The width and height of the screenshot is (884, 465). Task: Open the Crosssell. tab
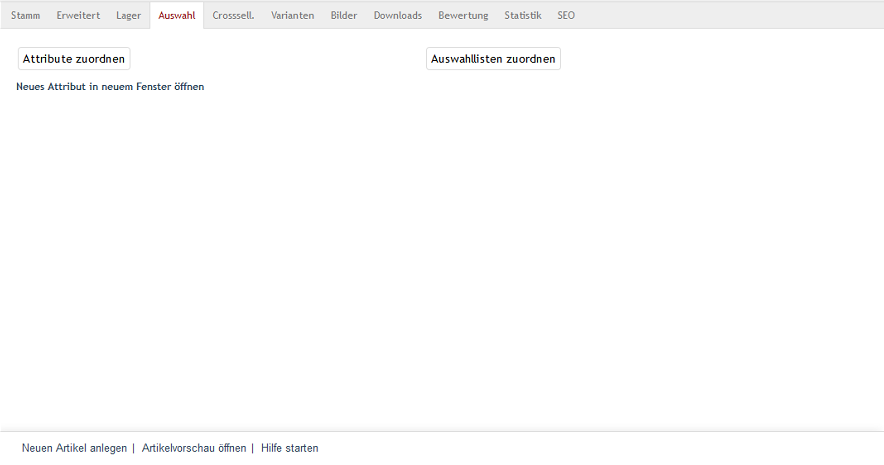coord(233,16)
